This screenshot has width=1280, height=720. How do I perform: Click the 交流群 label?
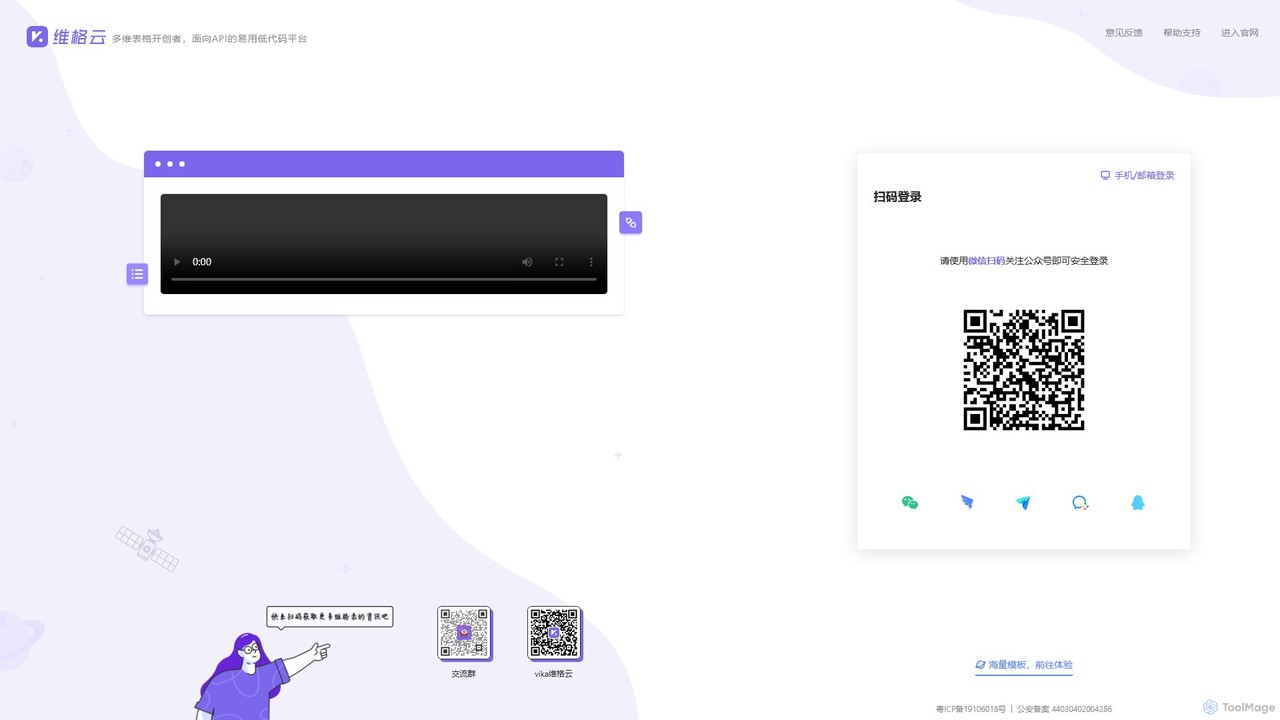(x=464, y=674)
